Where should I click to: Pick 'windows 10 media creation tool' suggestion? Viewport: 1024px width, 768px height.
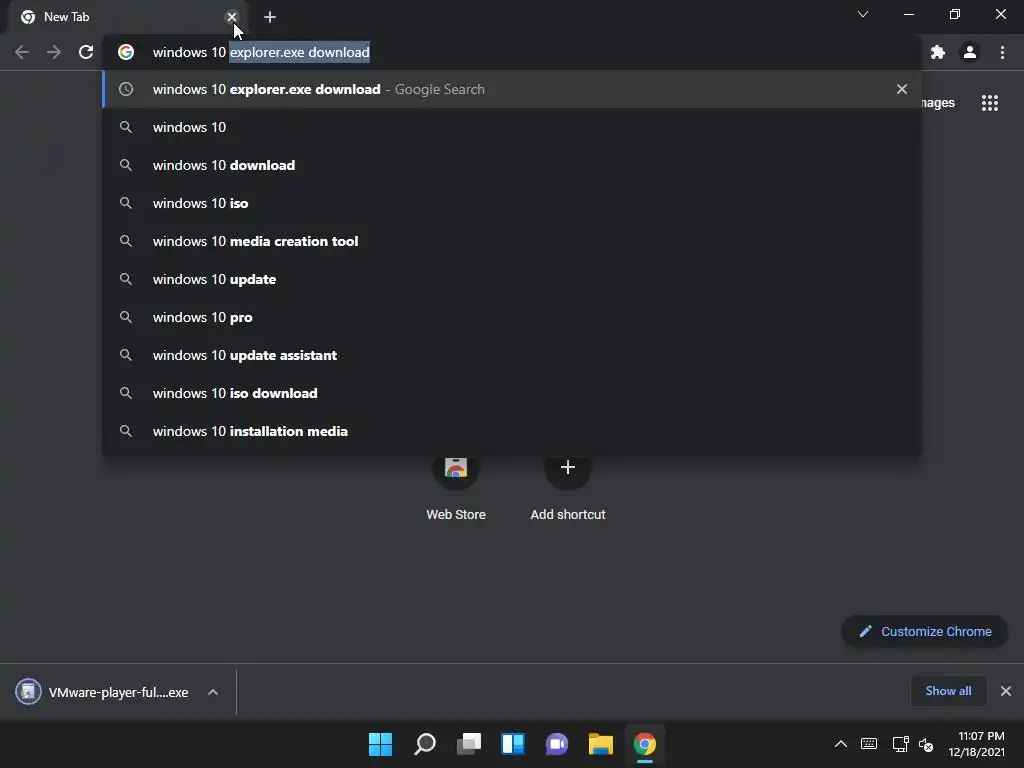pyautogui.click(x=512, y=241)
